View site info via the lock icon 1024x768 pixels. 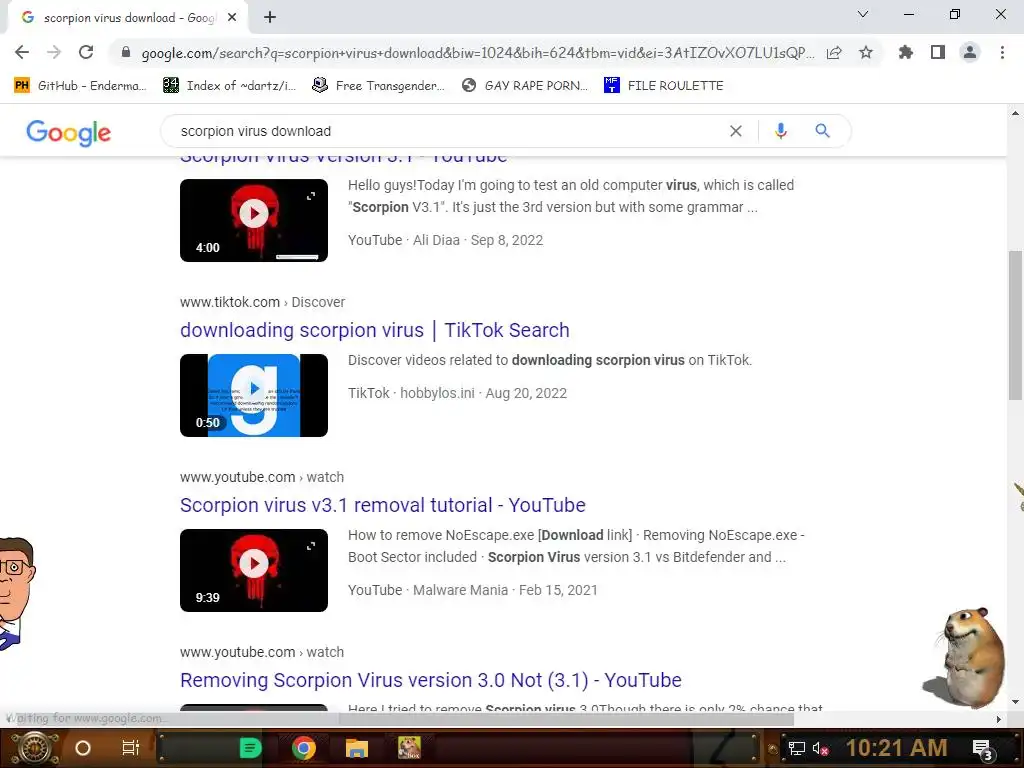126,52
